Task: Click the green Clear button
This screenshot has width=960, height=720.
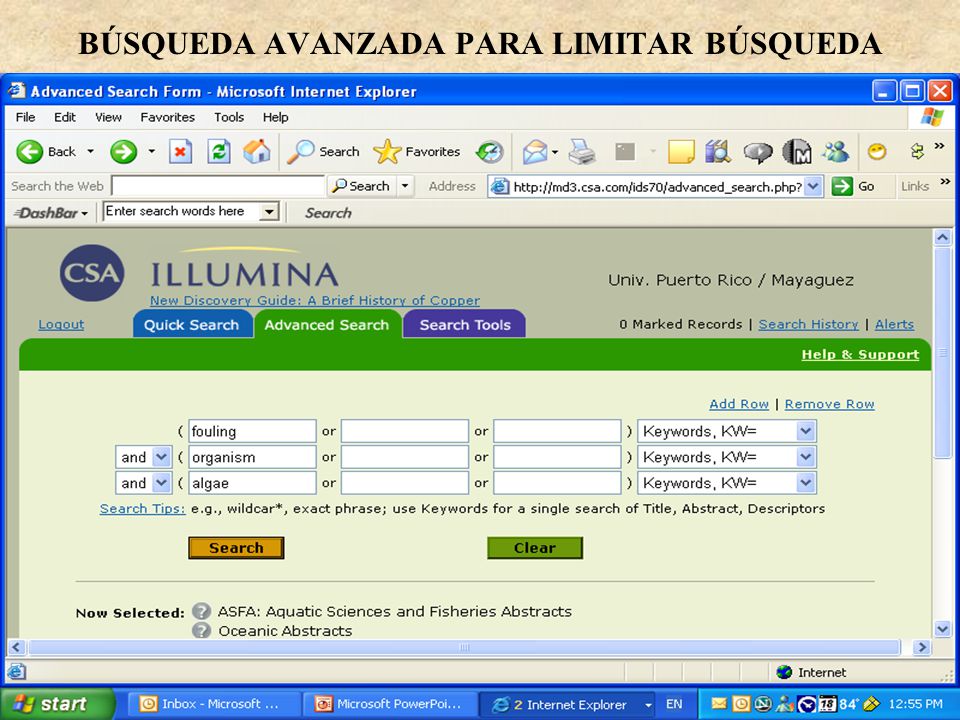Action: click(x=535, y=548)
